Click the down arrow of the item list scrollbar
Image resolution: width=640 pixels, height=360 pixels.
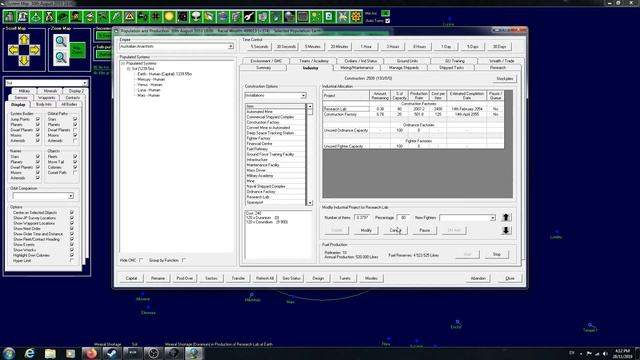tap(310, 203)
